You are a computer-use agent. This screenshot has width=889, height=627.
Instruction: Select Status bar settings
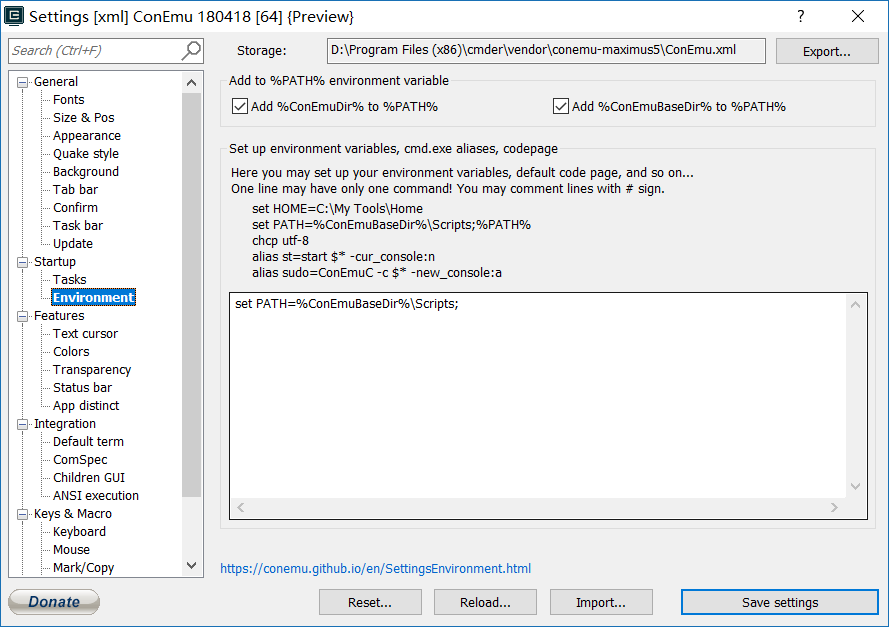[x=82, y=388]
